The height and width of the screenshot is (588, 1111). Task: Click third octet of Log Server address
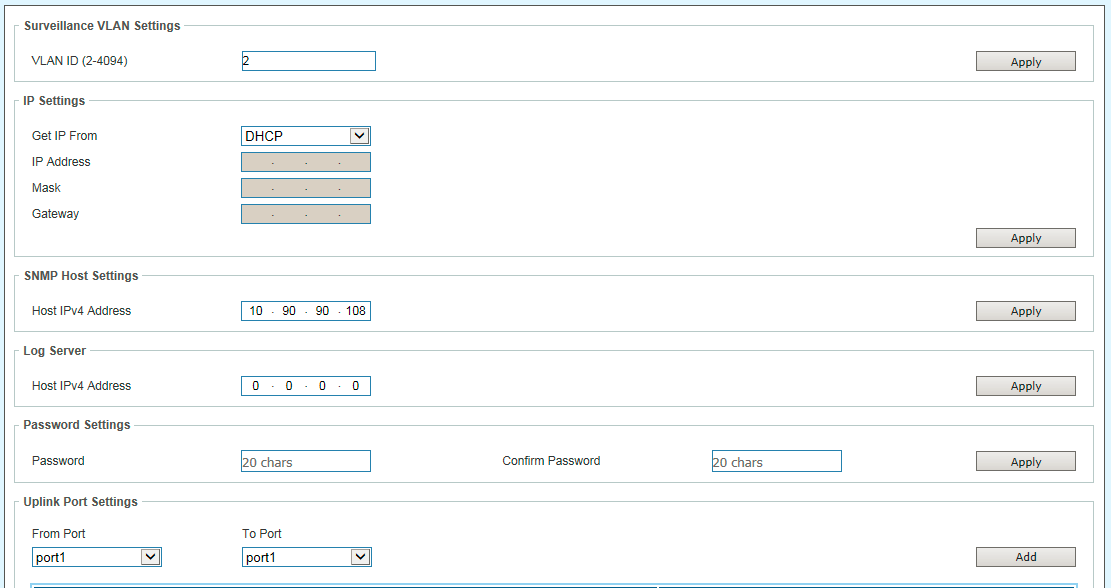pos(322,386)
